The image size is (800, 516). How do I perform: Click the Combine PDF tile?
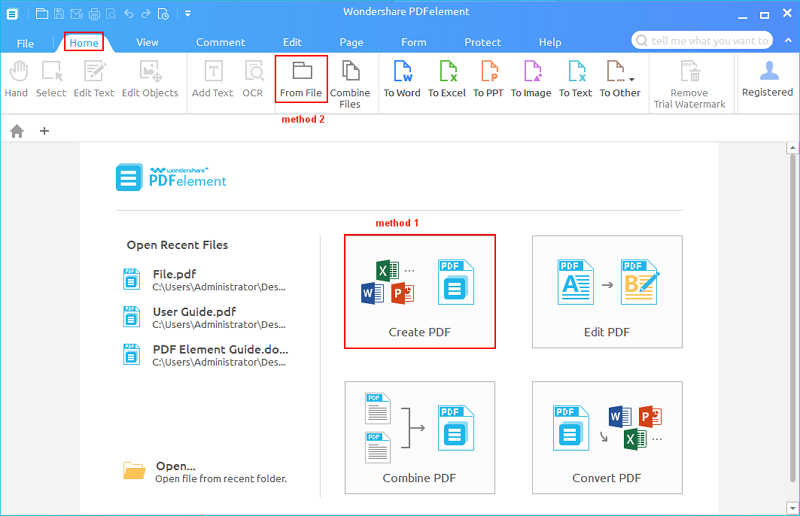click(420, 437)
